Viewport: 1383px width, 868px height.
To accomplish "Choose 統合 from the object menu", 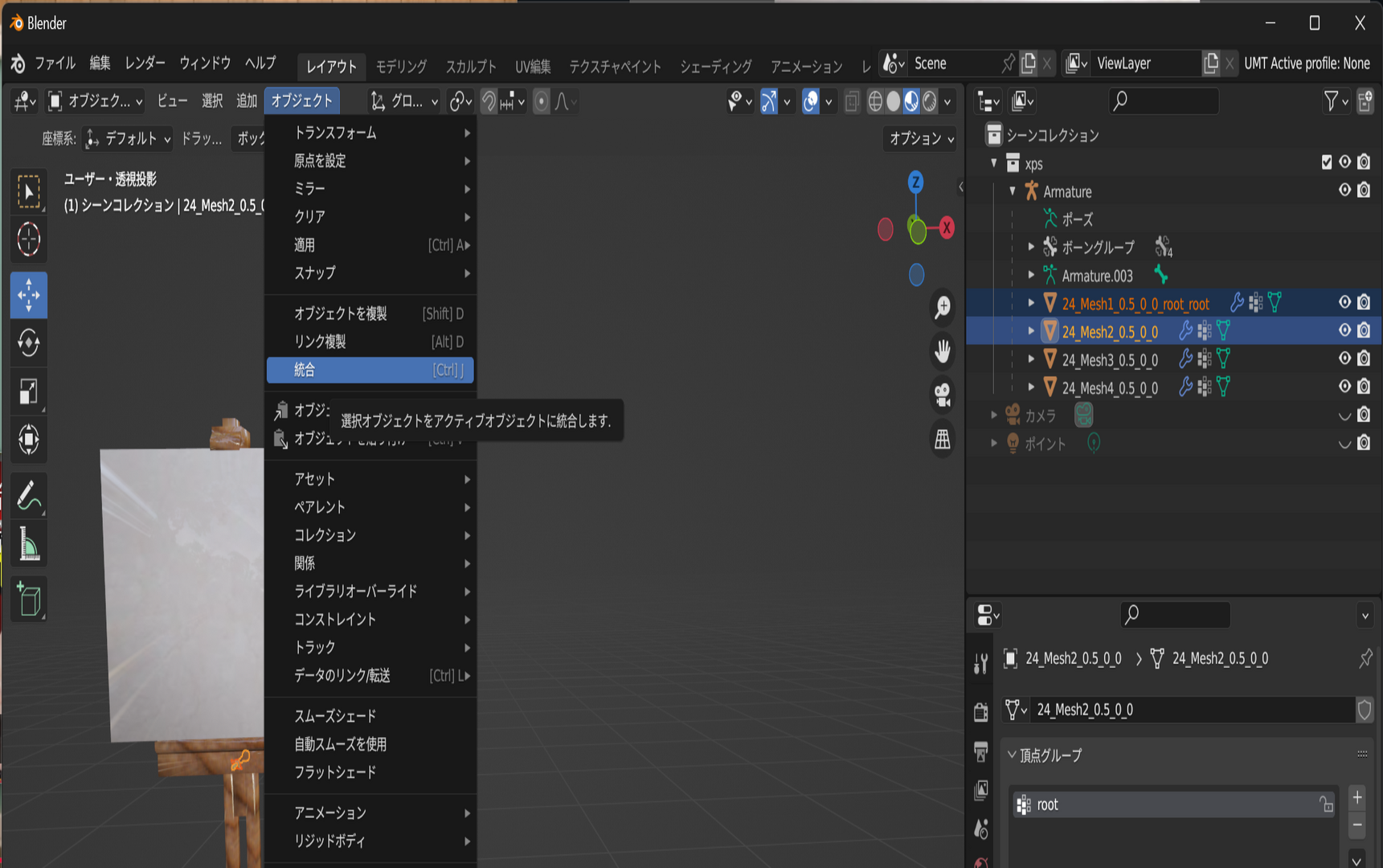I will pos(370,370).
